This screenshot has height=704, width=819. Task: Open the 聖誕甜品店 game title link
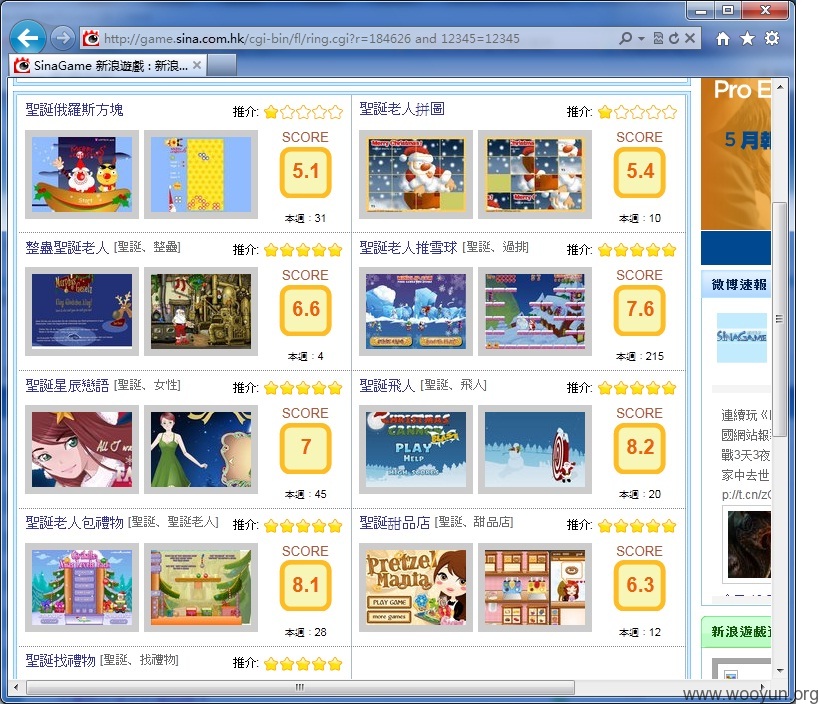pyautogui.click(x=394, y=522)
